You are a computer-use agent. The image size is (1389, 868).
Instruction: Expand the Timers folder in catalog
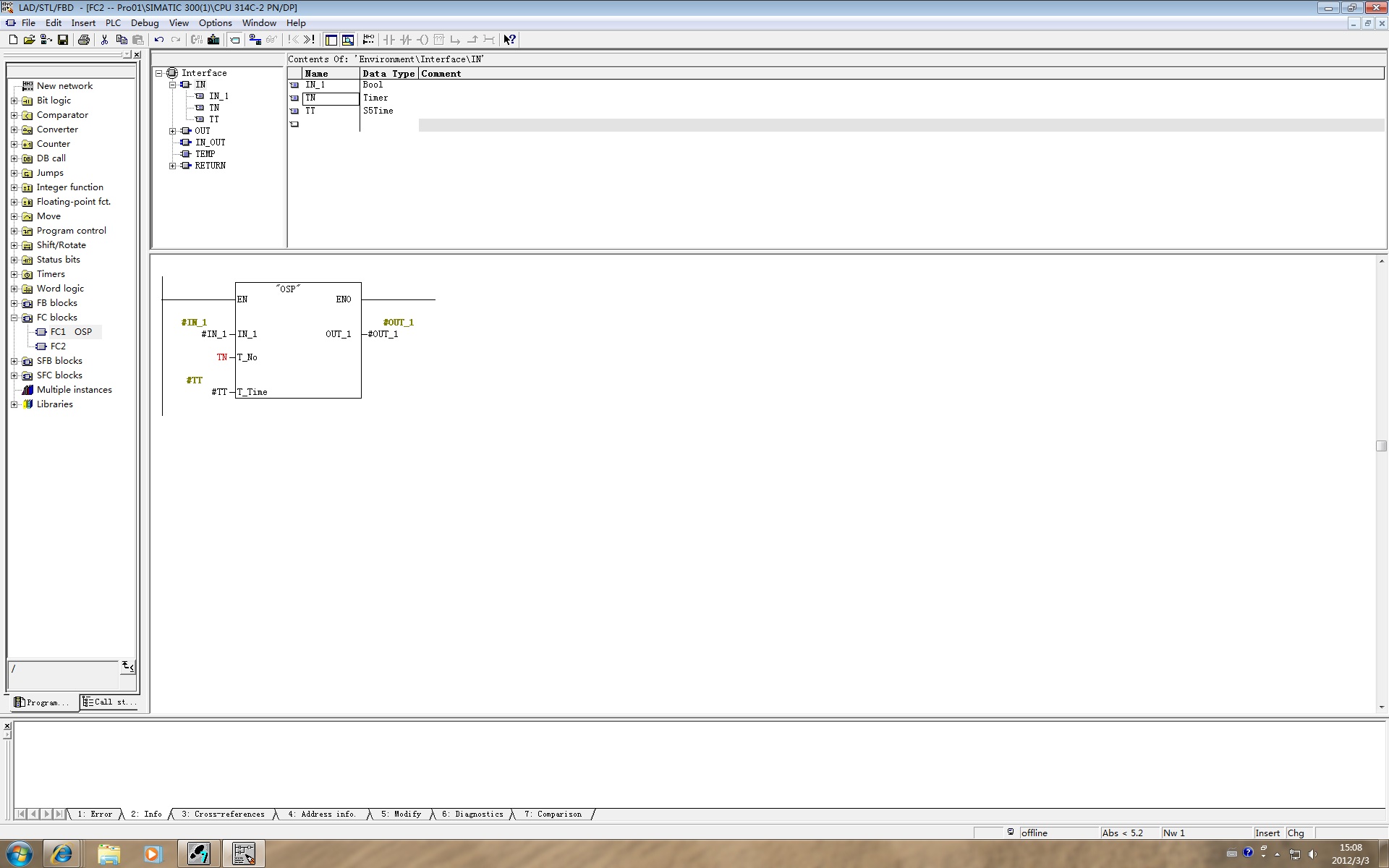tap(14, 274)
